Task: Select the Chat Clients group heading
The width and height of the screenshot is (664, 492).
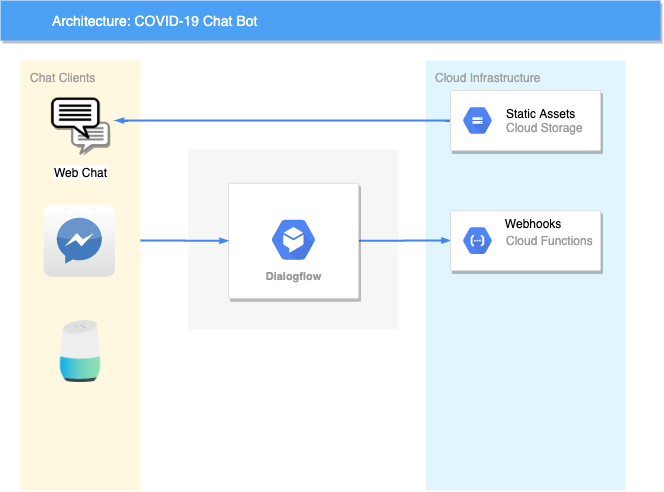Action: pyautogui.click(x=62, y=78)
